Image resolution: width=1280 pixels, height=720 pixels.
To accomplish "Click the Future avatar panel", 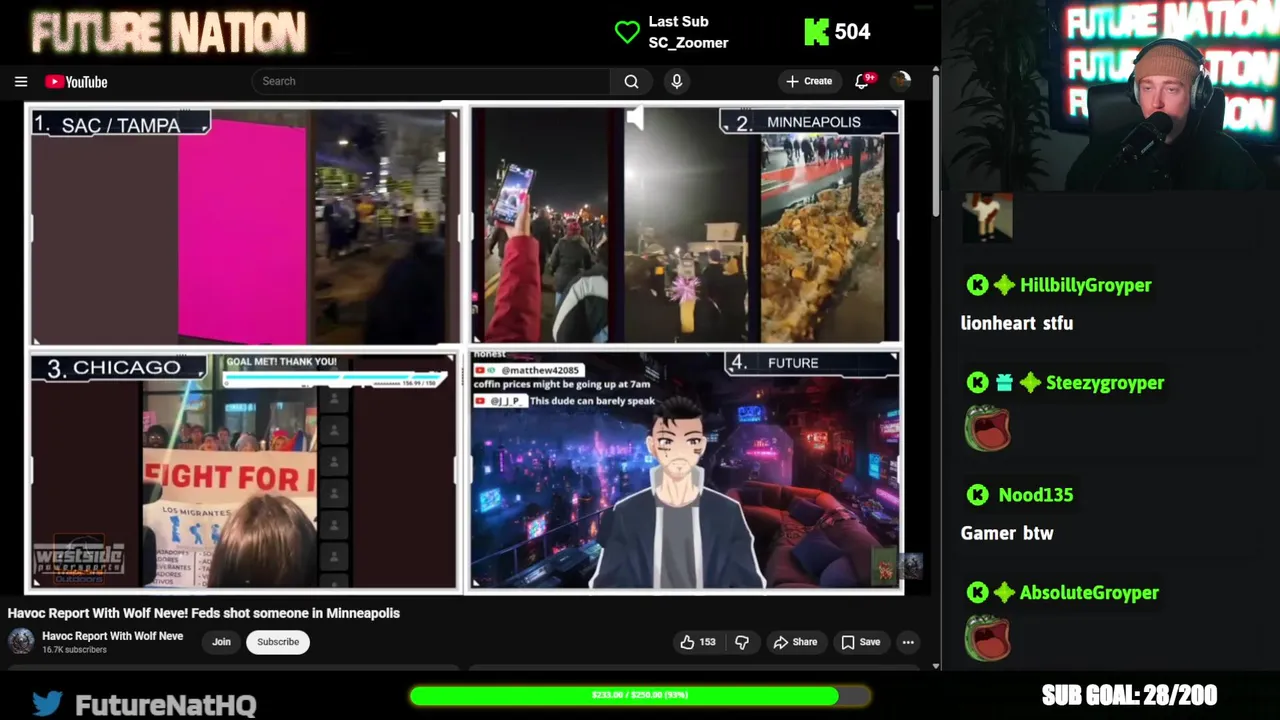I will [x=686, y=470].
